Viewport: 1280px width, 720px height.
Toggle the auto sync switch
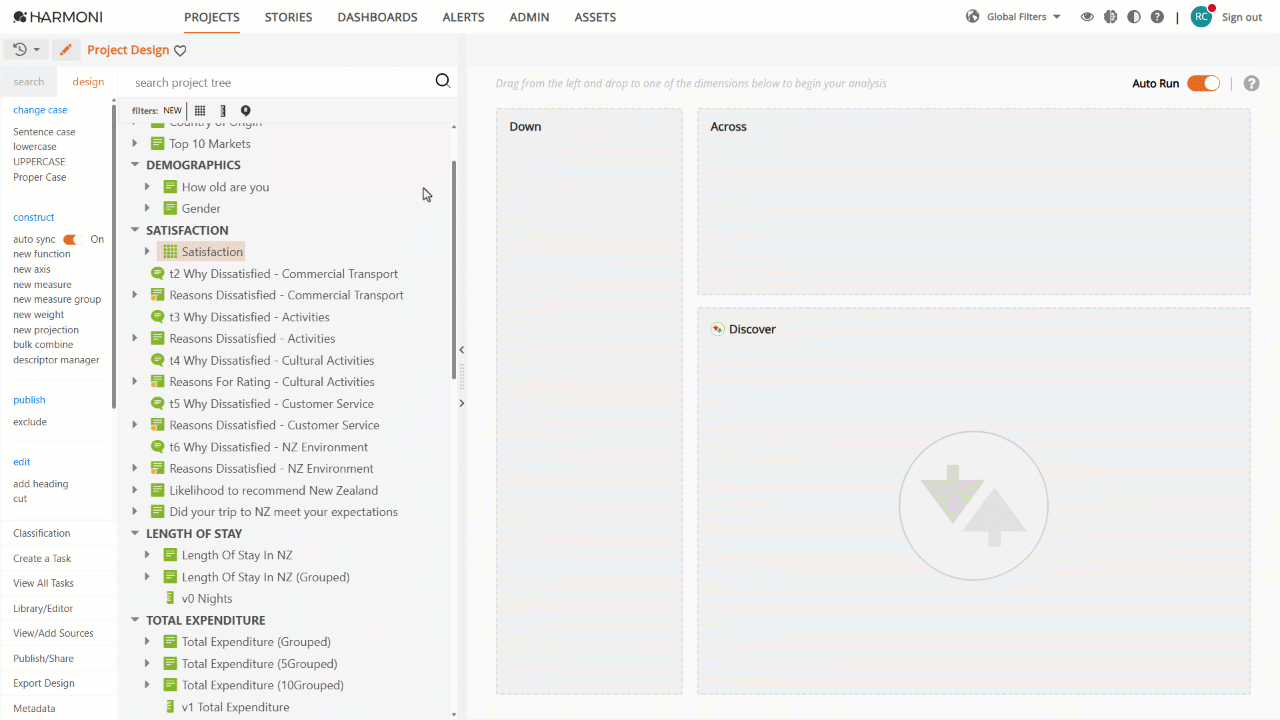point(70,240)
